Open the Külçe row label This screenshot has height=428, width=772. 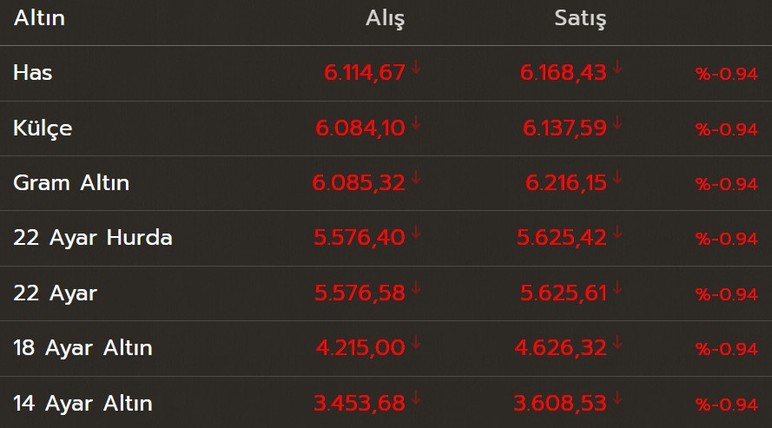pyautogui.click(x=43, y=129)
